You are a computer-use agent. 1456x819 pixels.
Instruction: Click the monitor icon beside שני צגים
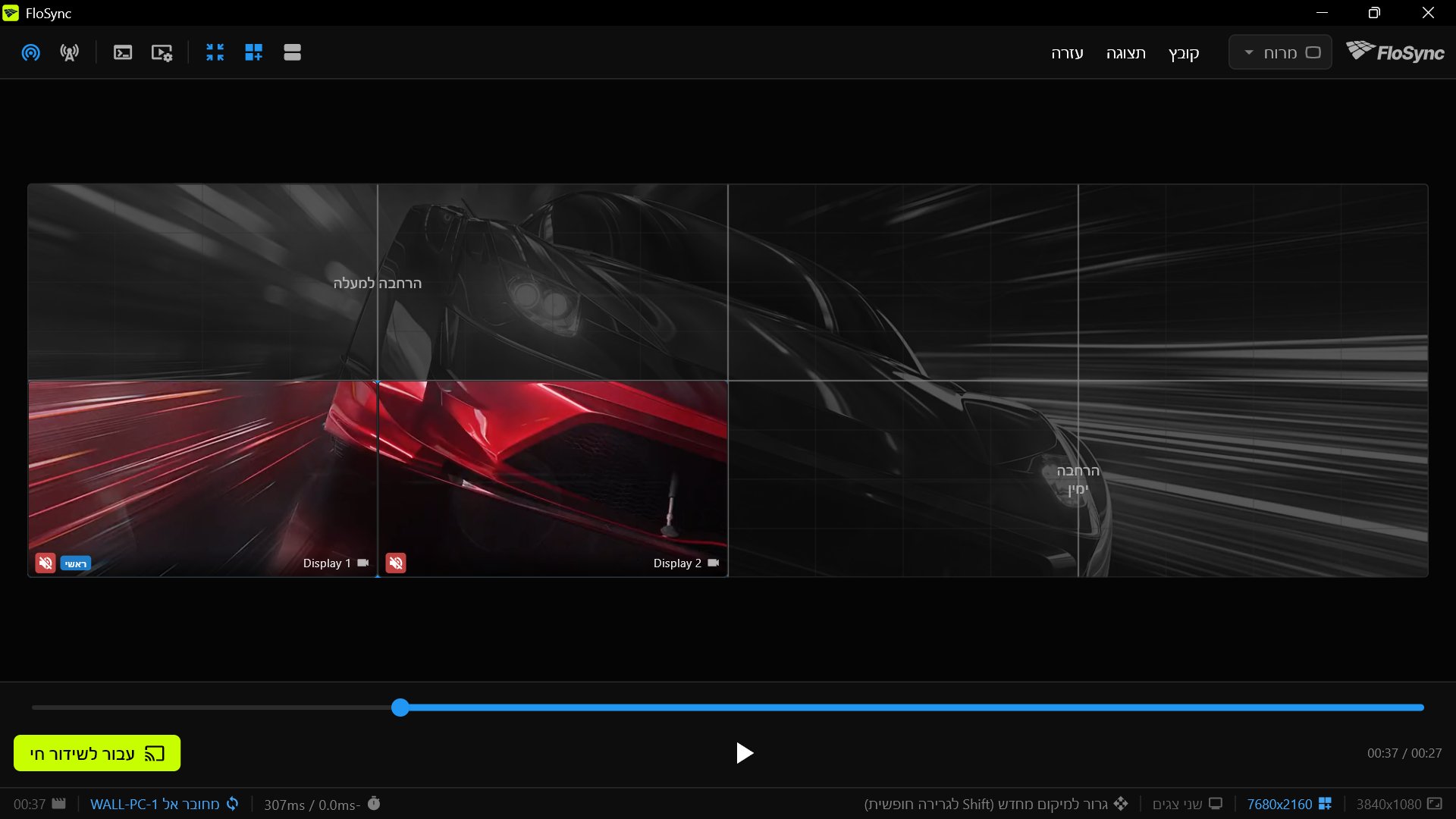[x=1216, y=804]
